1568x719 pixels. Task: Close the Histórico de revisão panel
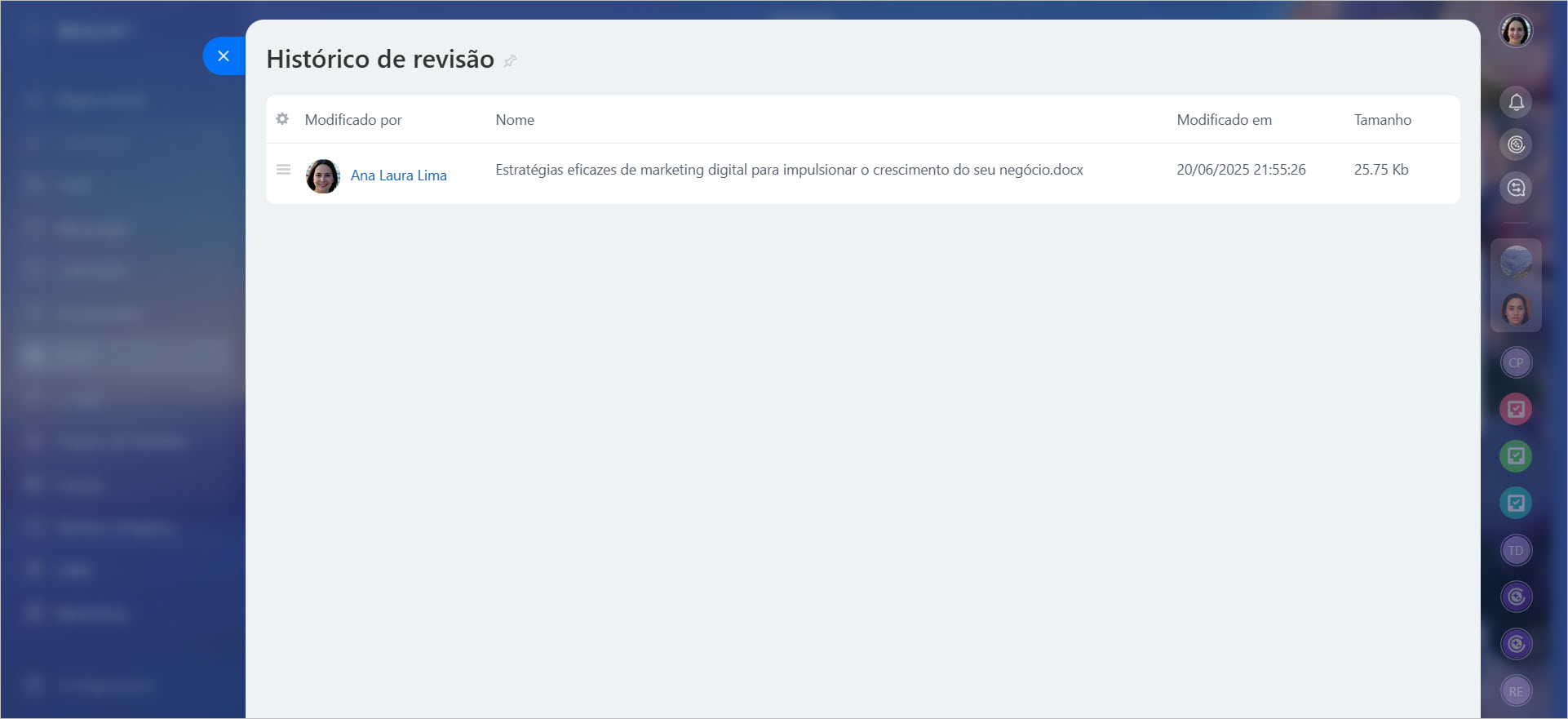pos(224,56)
